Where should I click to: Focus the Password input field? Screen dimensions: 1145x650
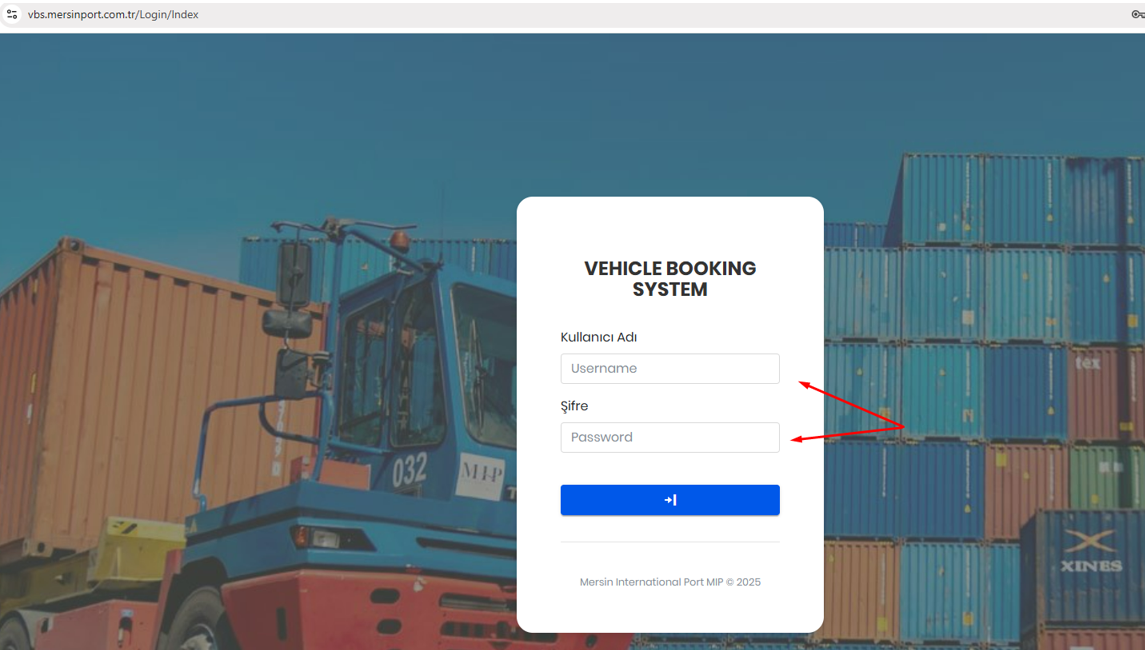pos(670,437)
